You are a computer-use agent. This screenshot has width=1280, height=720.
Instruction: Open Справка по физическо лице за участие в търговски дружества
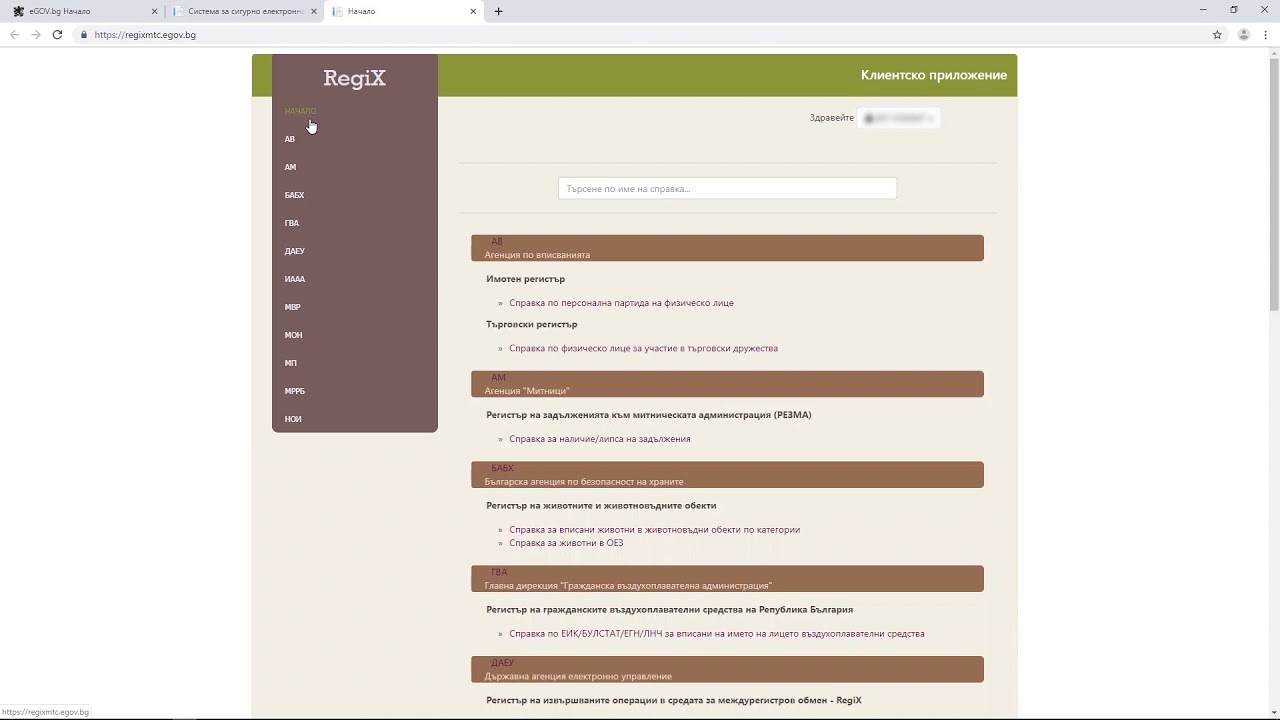click(643, 348)
